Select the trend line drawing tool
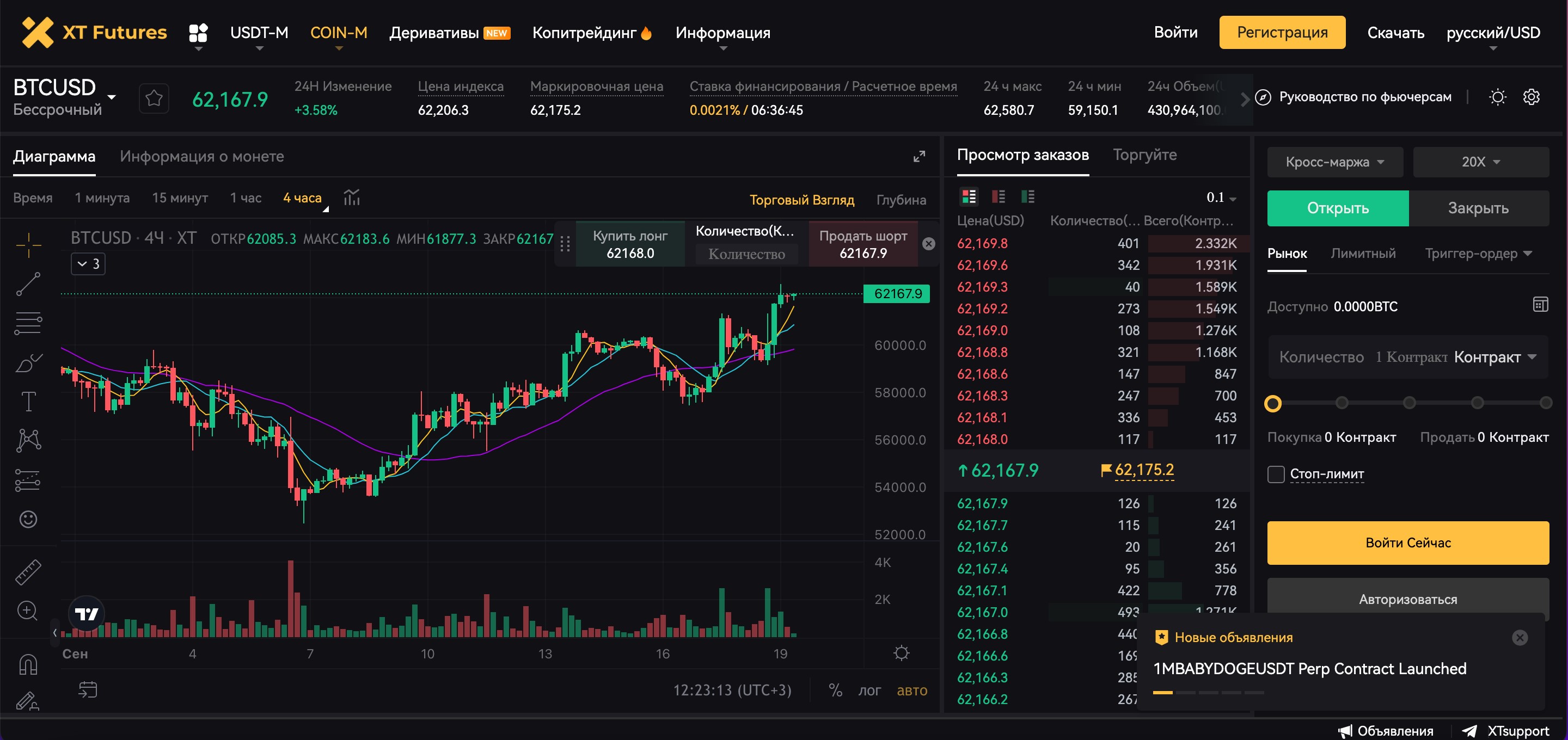1568x740 pixels. pos(29,284)
